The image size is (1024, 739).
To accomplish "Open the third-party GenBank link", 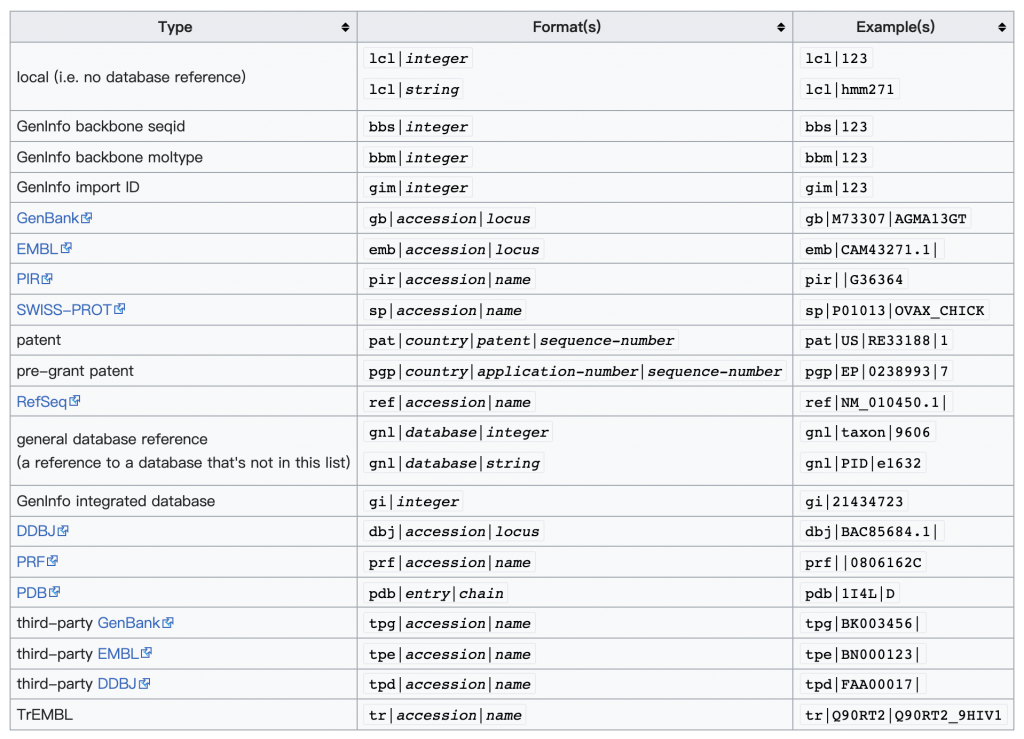I will pos(129,623).
